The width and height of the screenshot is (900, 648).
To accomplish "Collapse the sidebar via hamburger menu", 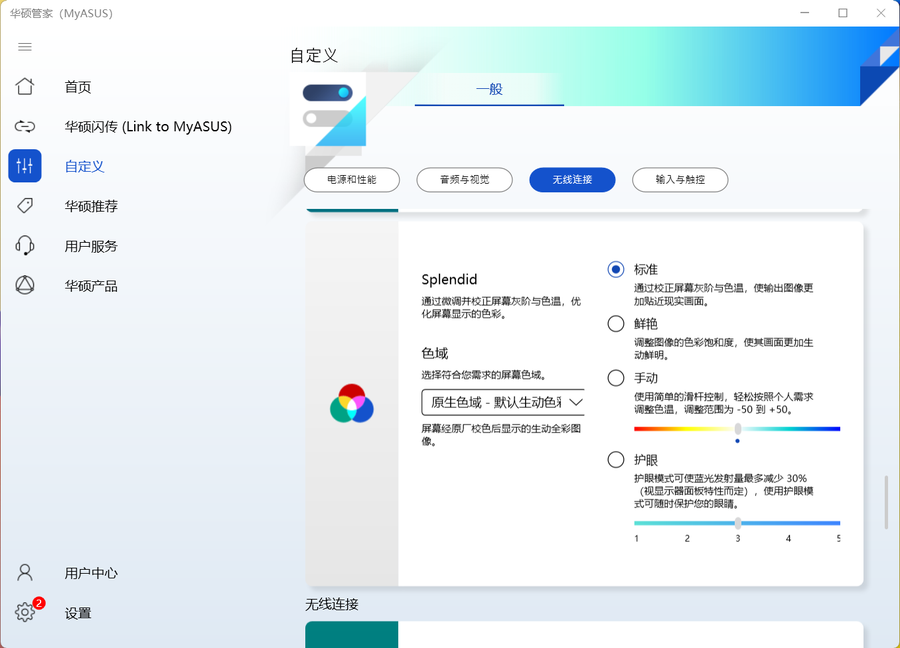I will (x=25, y=47).
